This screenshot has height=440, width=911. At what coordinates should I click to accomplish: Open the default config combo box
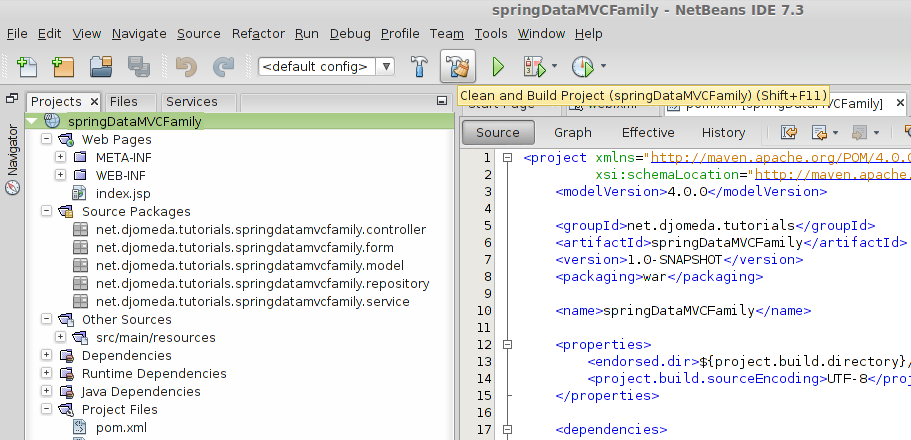[327, 66]
